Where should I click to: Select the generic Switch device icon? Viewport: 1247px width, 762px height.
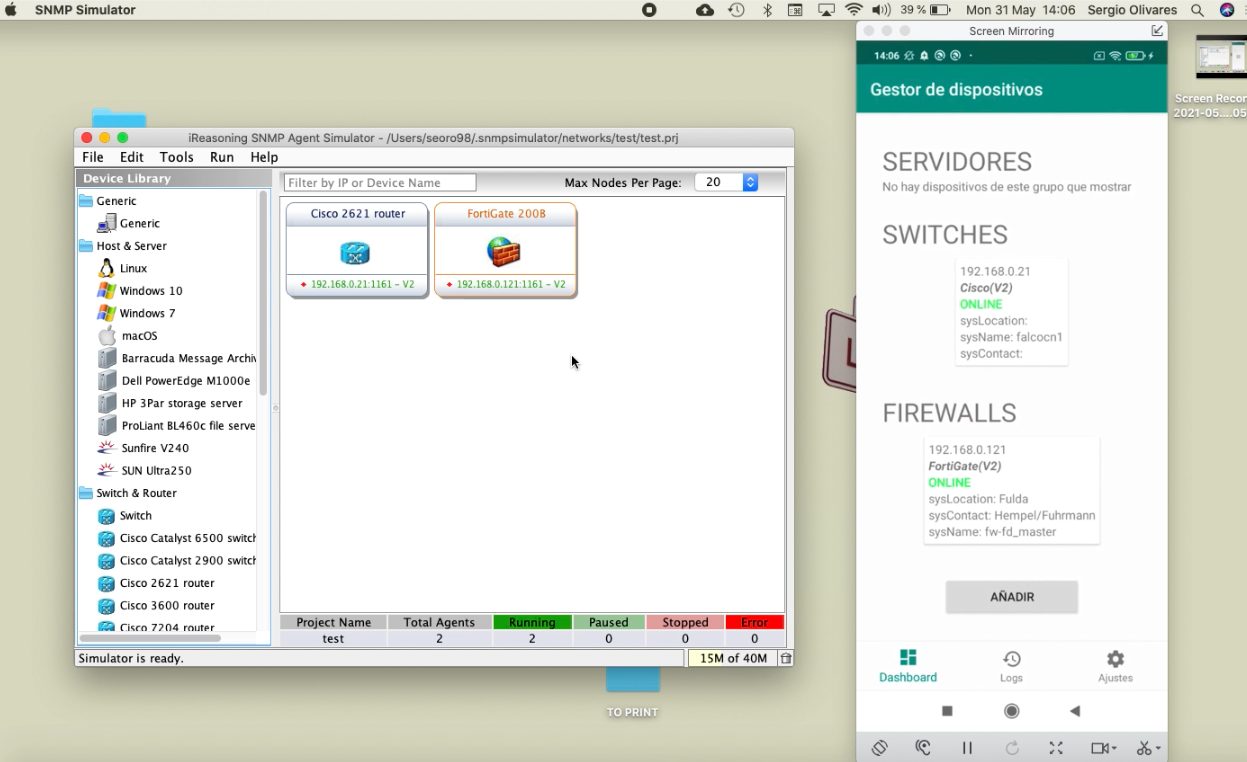106,516
